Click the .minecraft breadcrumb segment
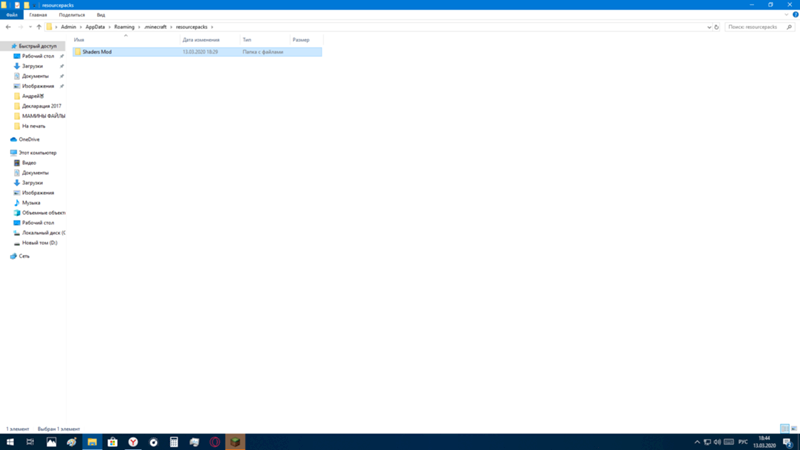The image size is (800, 450). [158, 27]
